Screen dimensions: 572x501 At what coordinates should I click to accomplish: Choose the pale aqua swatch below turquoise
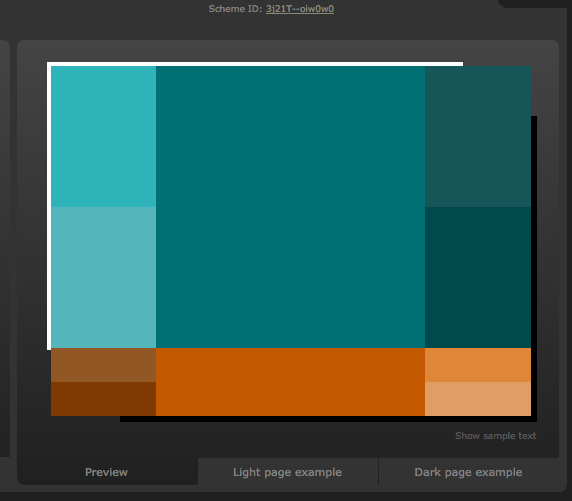(104, 277)
